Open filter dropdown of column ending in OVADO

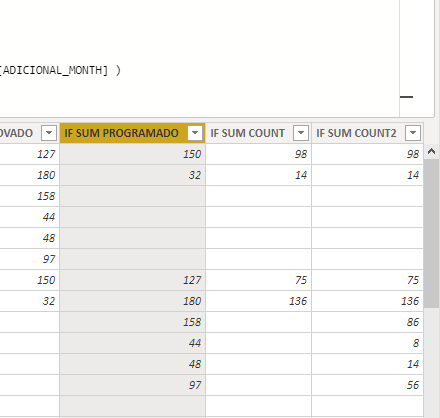(49, 133)
